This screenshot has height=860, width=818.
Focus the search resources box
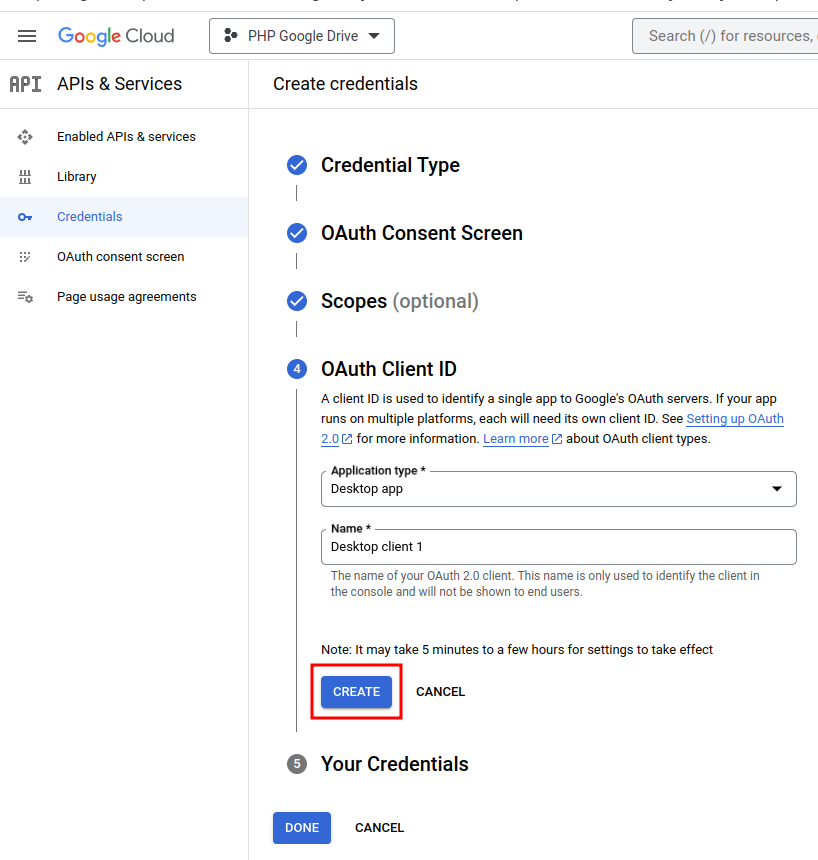coord(728,36)
